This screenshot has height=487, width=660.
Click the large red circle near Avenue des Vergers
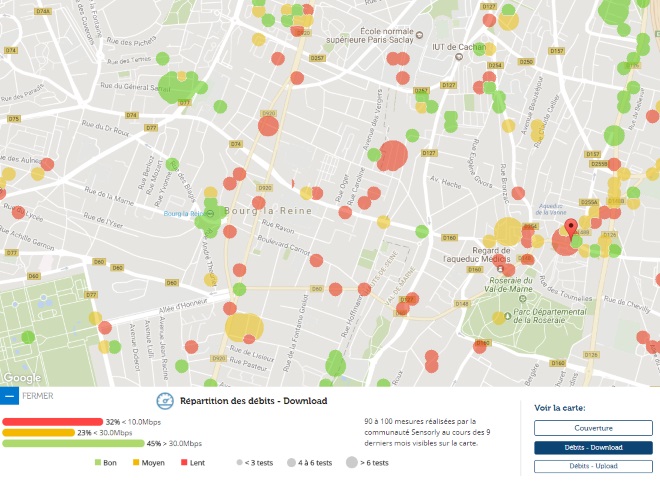(393, 155)
